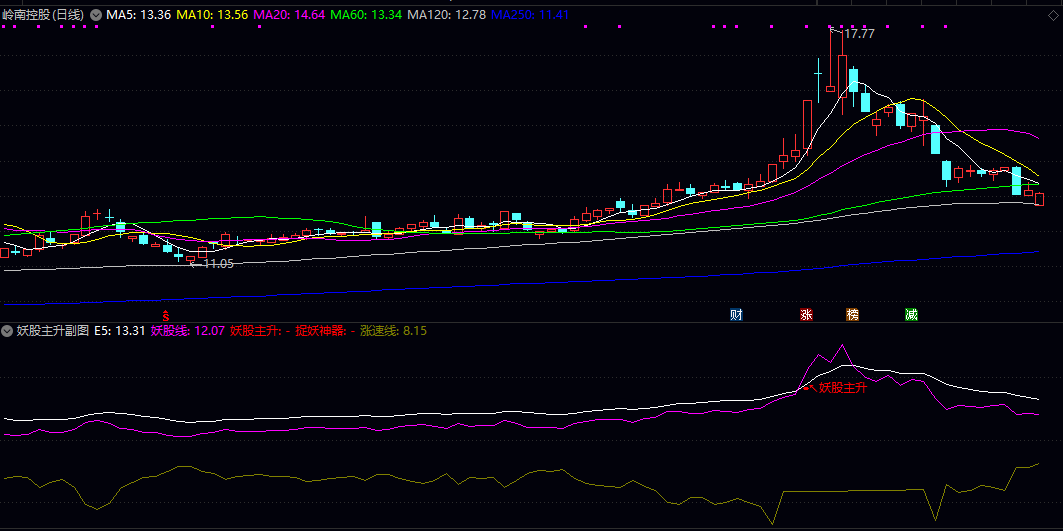This screenshot has height=531, width=1063.
Task: Click the 岭南控股(日线) stock title
Action: [x=44, y=15]
